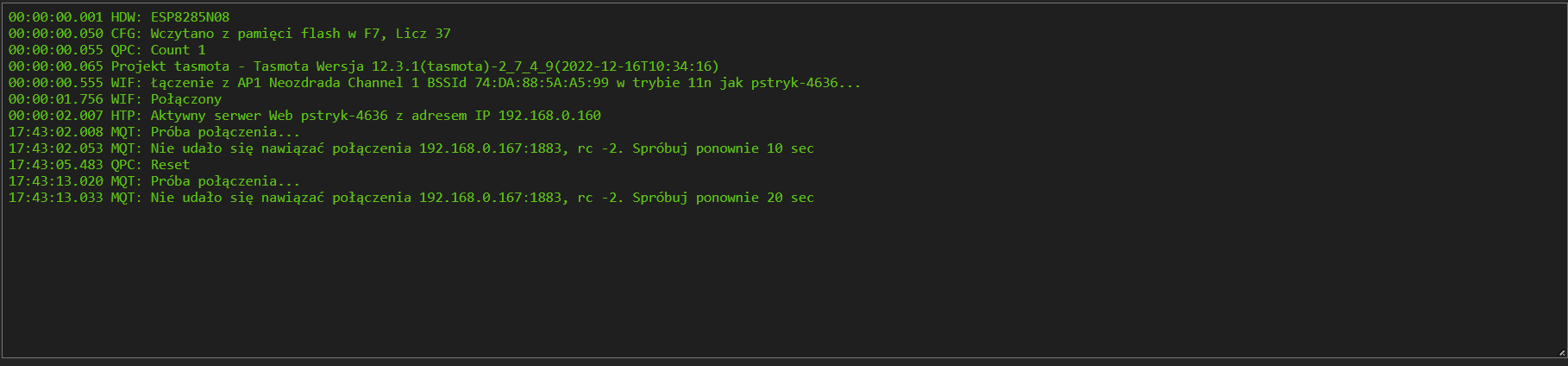This screenshot has width=1568, height=366.
Task: Click the 00:00:00.001 timestamp
Action: click(56, 16)
